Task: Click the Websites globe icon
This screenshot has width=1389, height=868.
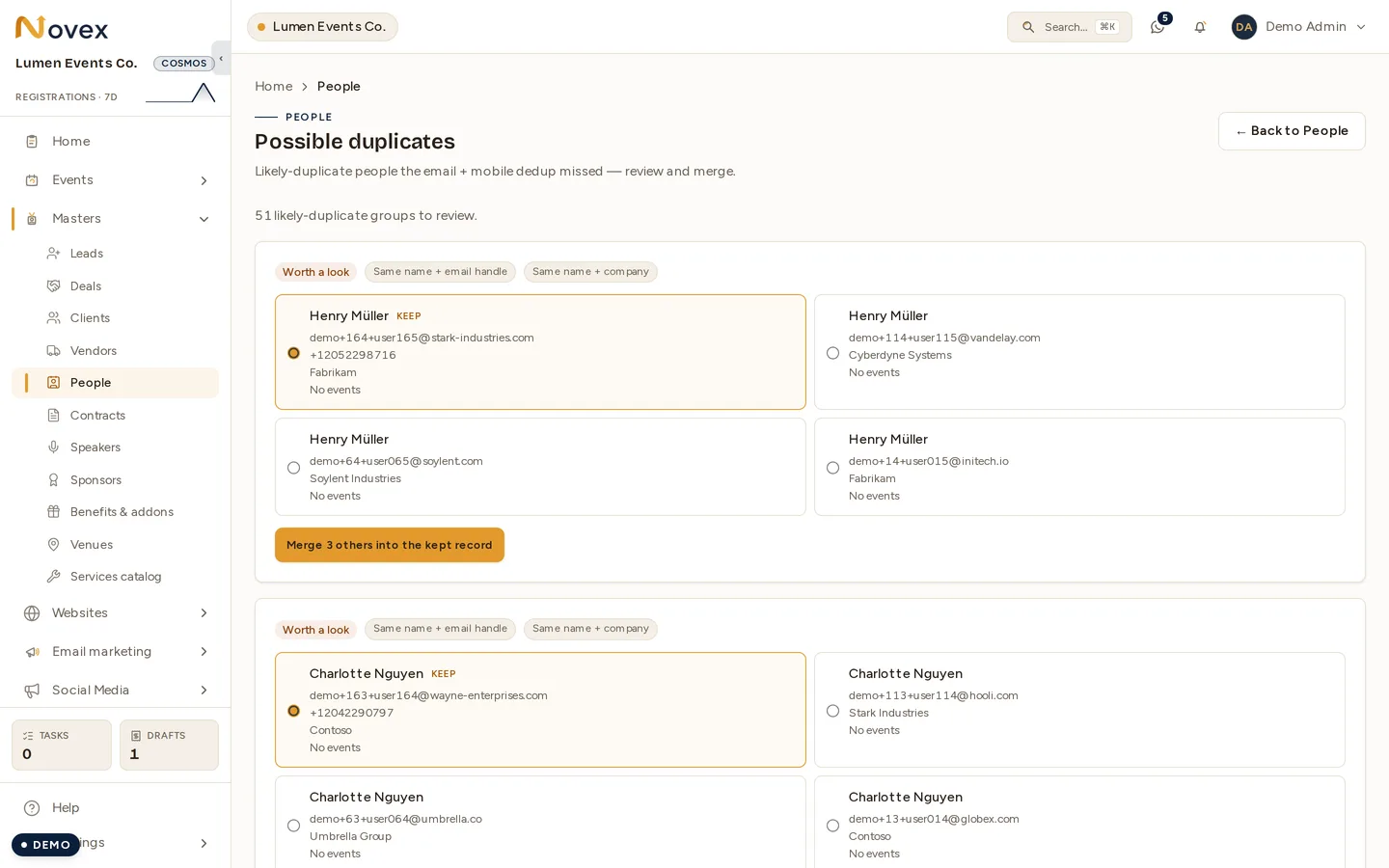Action: tap(32, 613)
